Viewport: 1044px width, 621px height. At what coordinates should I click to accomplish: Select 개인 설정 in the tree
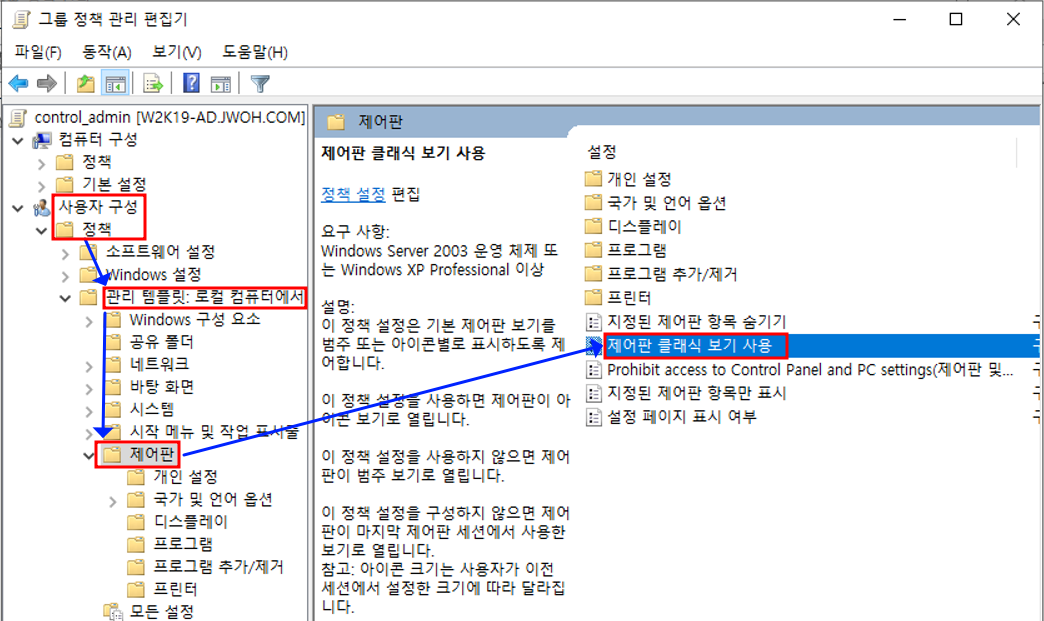[185, 477]
